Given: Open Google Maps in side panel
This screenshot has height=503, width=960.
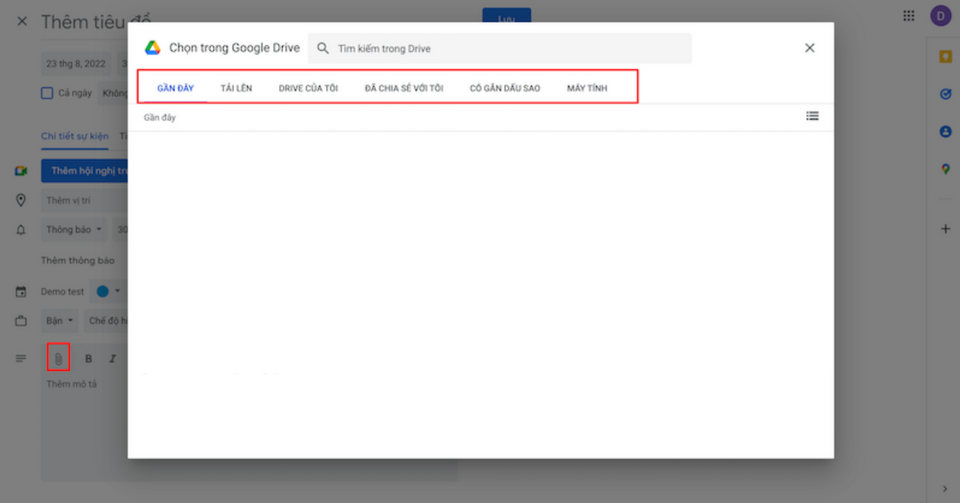Looking at the screenshot, I should (x=945, y=169).
